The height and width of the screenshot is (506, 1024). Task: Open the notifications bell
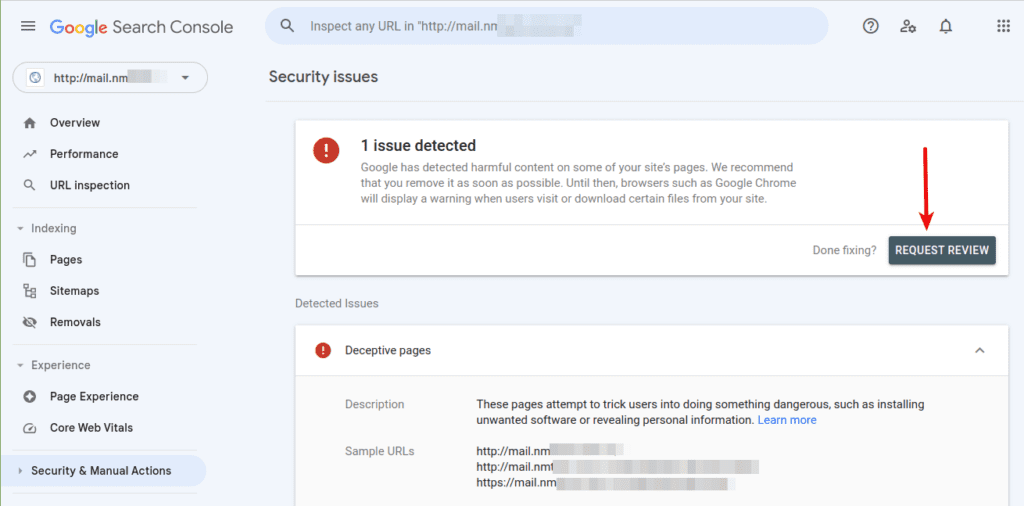click(946, 26)
